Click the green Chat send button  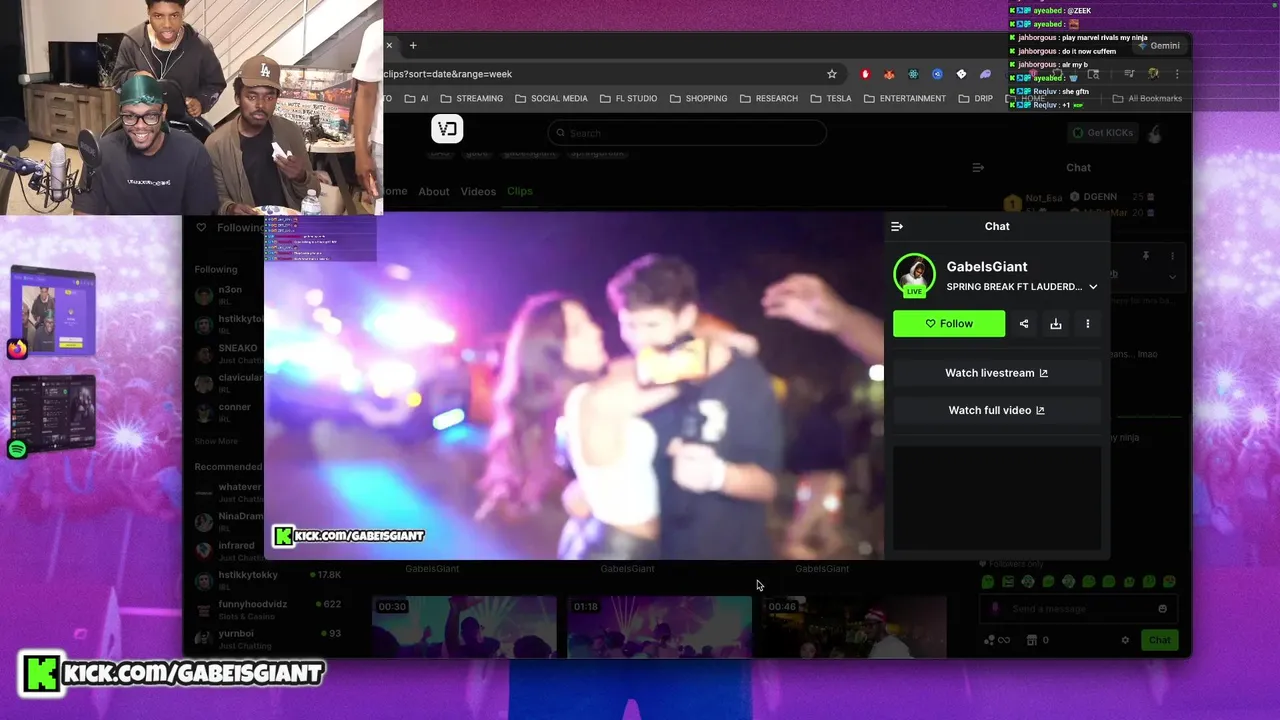(1159, 640)
